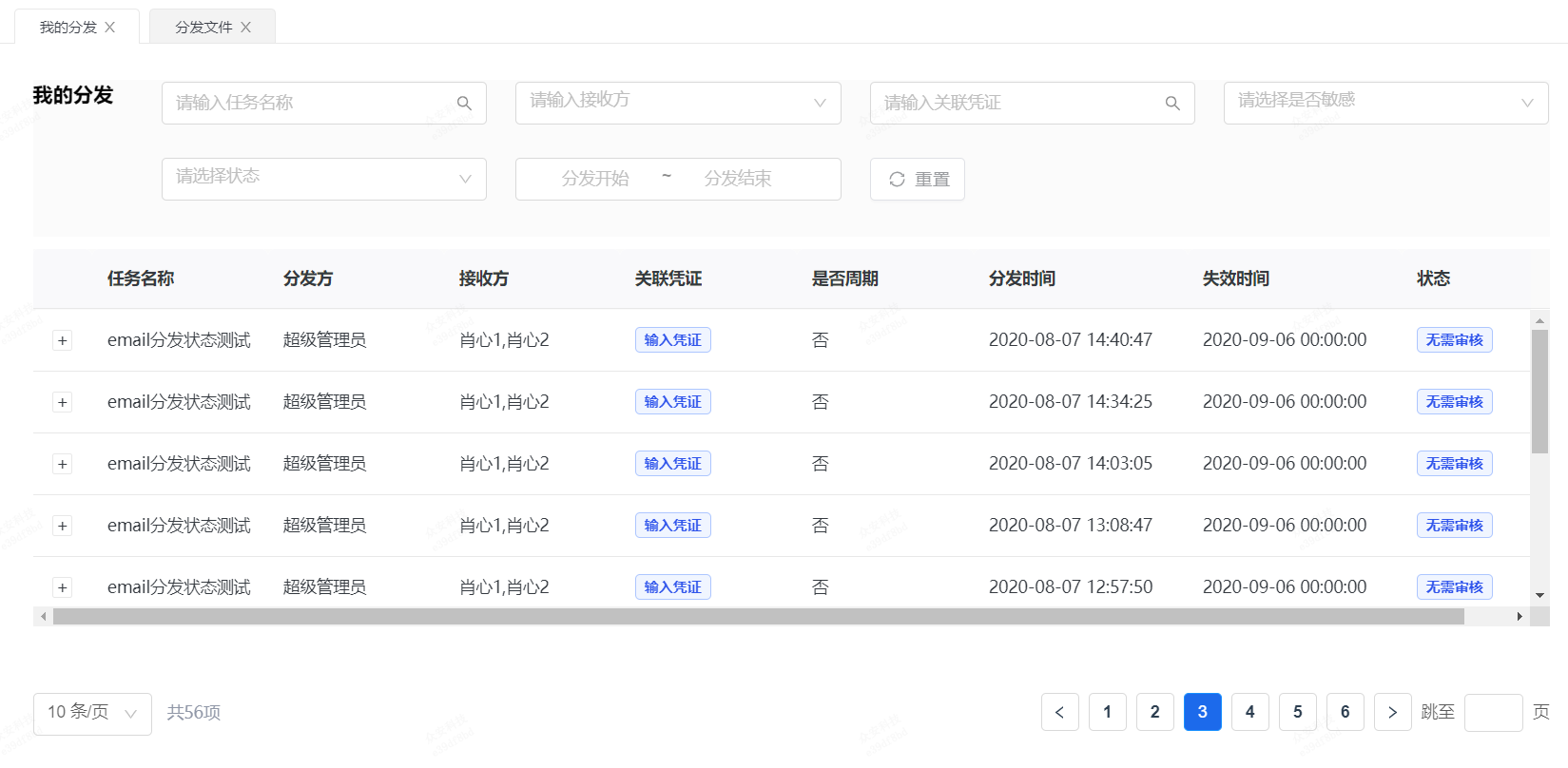This screenshot has width=1568, height=768.
Task: Click 无需审核 status in 14:03:05 row
Action: coord(1455,464)
